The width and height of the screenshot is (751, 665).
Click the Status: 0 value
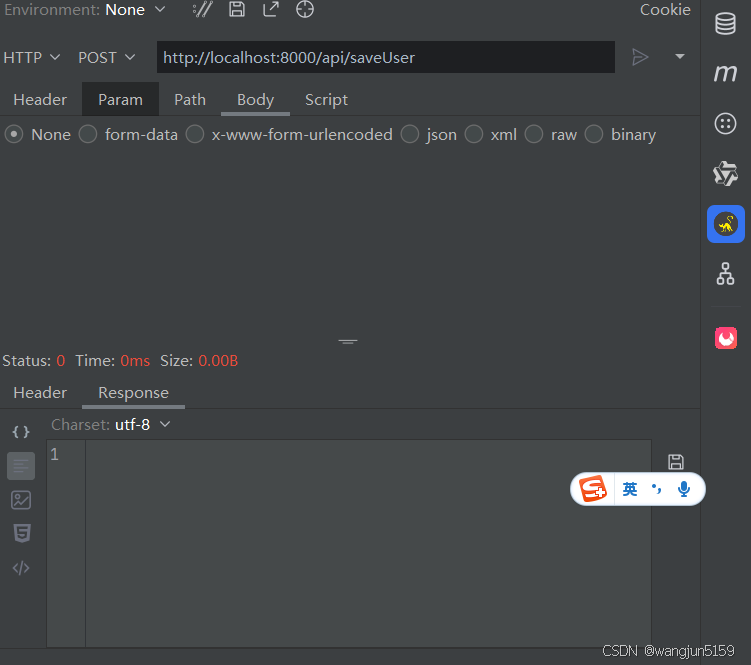60,361
